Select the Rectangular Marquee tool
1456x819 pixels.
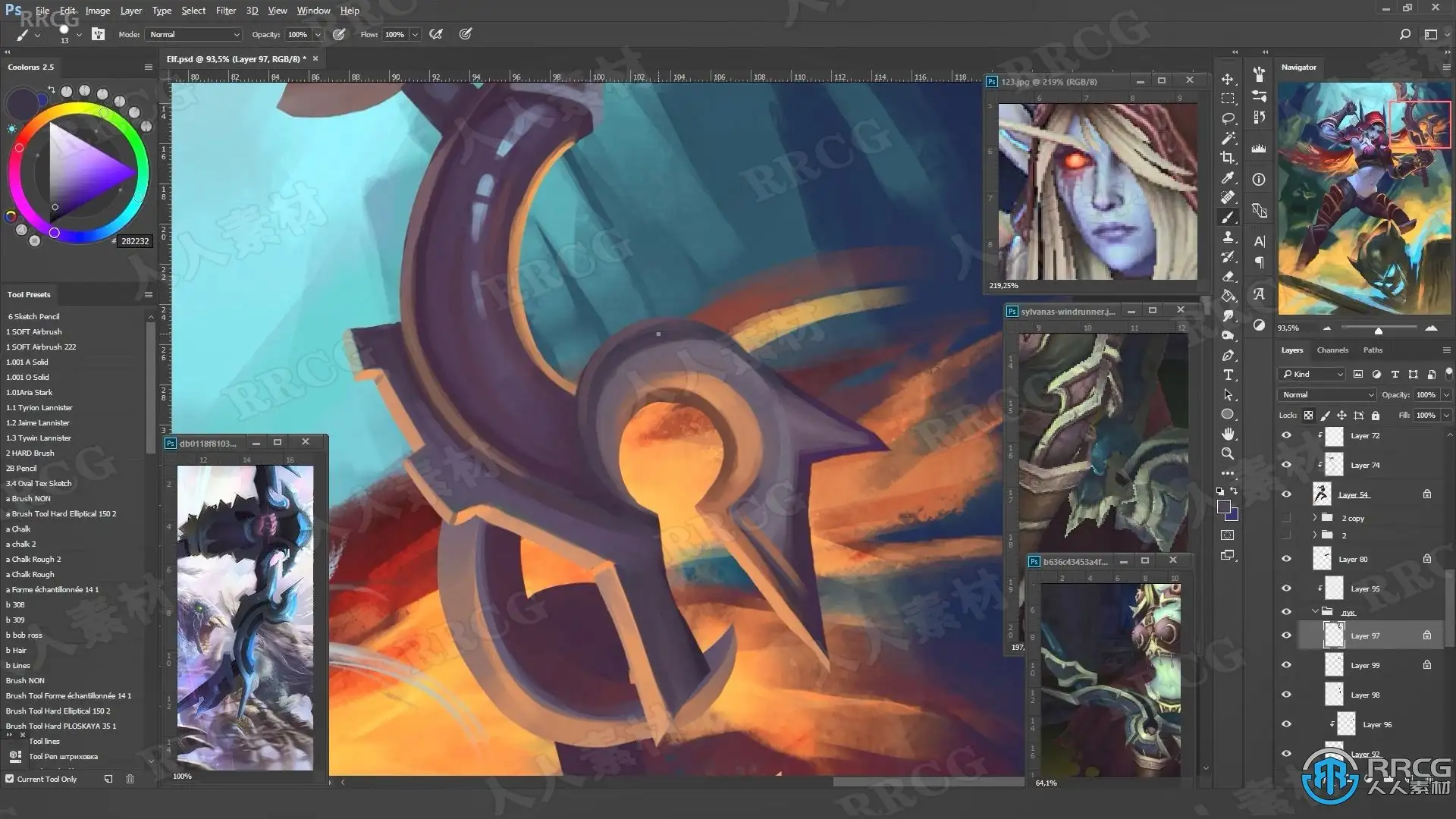(1228, 99)
